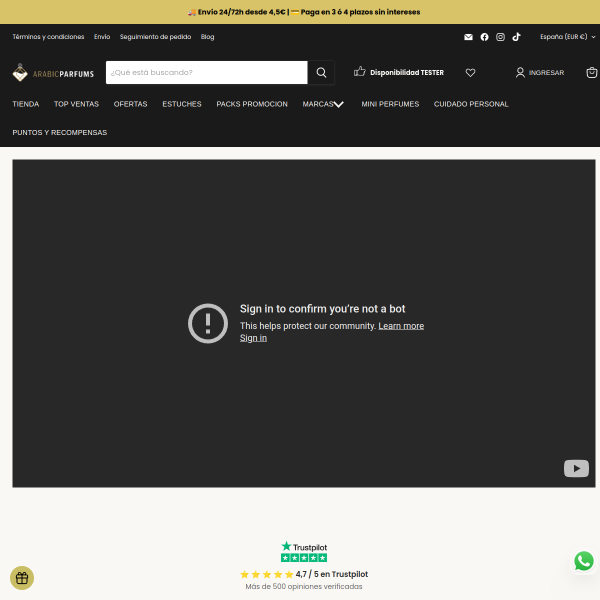Screen dimensions: 600x600
Task: Focus the ¿Qué está buscando? search field
Action: pyautogui.click(x=207, y=72)
